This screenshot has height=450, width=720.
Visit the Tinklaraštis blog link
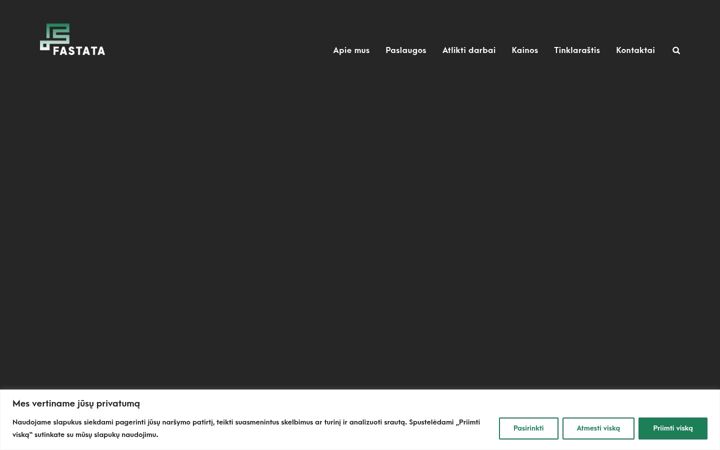pyautogui.click(x=577, y=51)
